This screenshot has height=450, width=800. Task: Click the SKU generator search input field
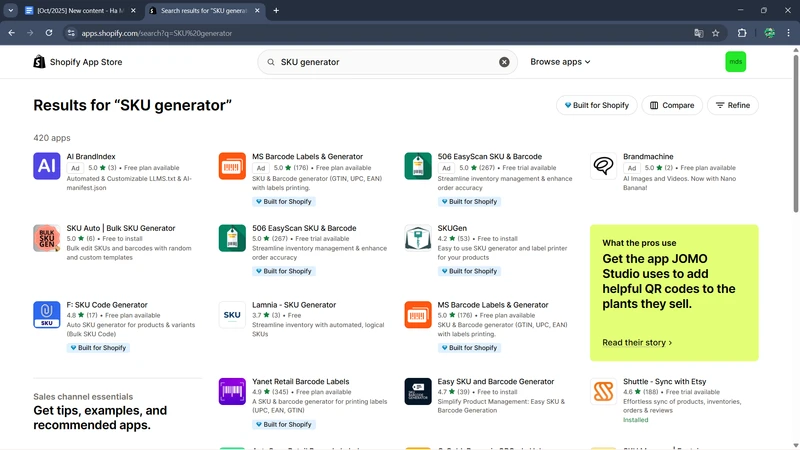pos(385,62)
